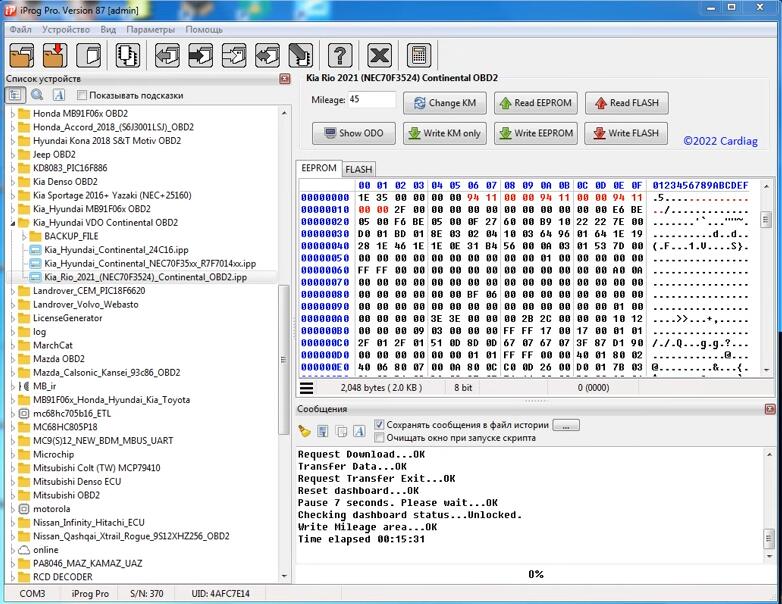Close the Список устройств panel

pos(285,79)
